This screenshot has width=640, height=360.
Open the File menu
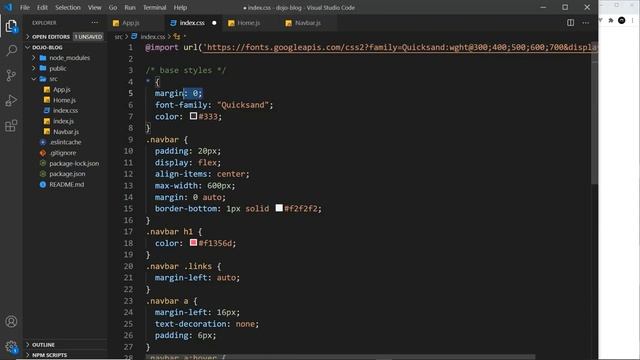coord(25,7)
